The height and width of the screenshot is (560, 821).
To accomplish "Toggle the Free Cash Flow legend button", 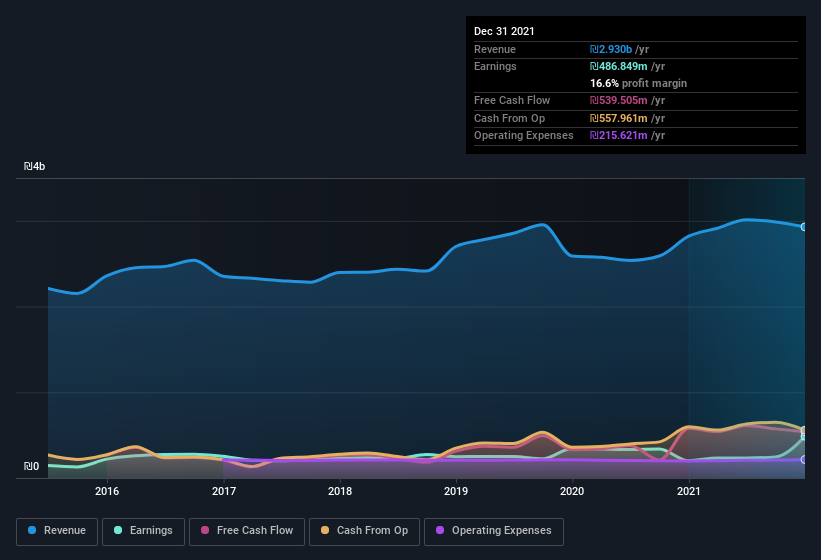I will (247, 531).
